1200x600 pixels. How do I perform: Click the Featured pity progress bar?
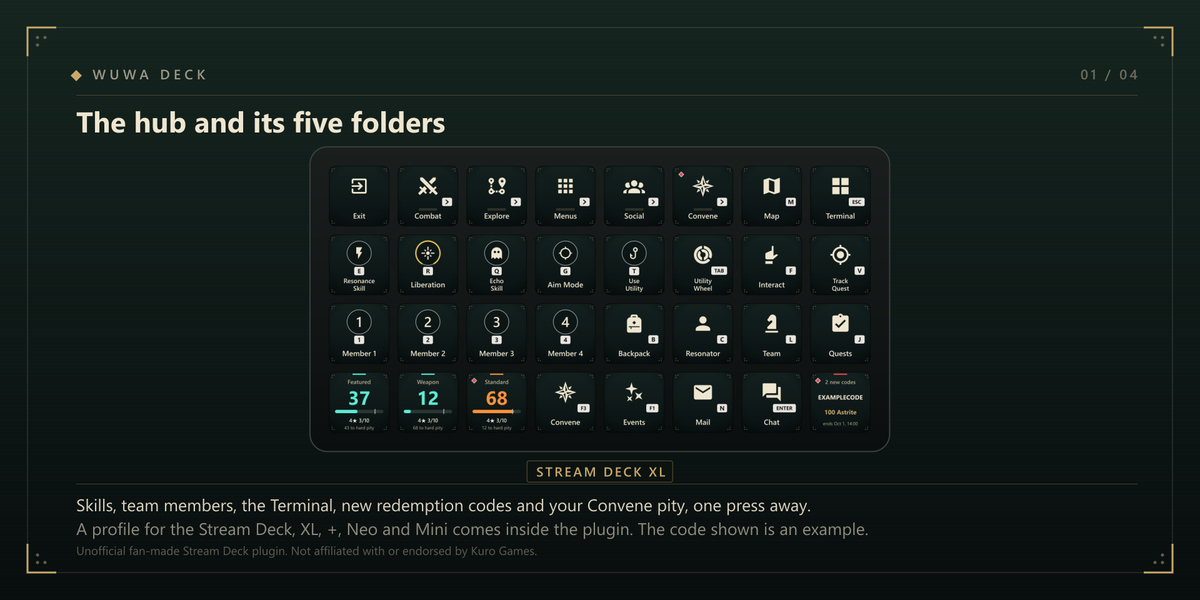click(x=359, y=411)
